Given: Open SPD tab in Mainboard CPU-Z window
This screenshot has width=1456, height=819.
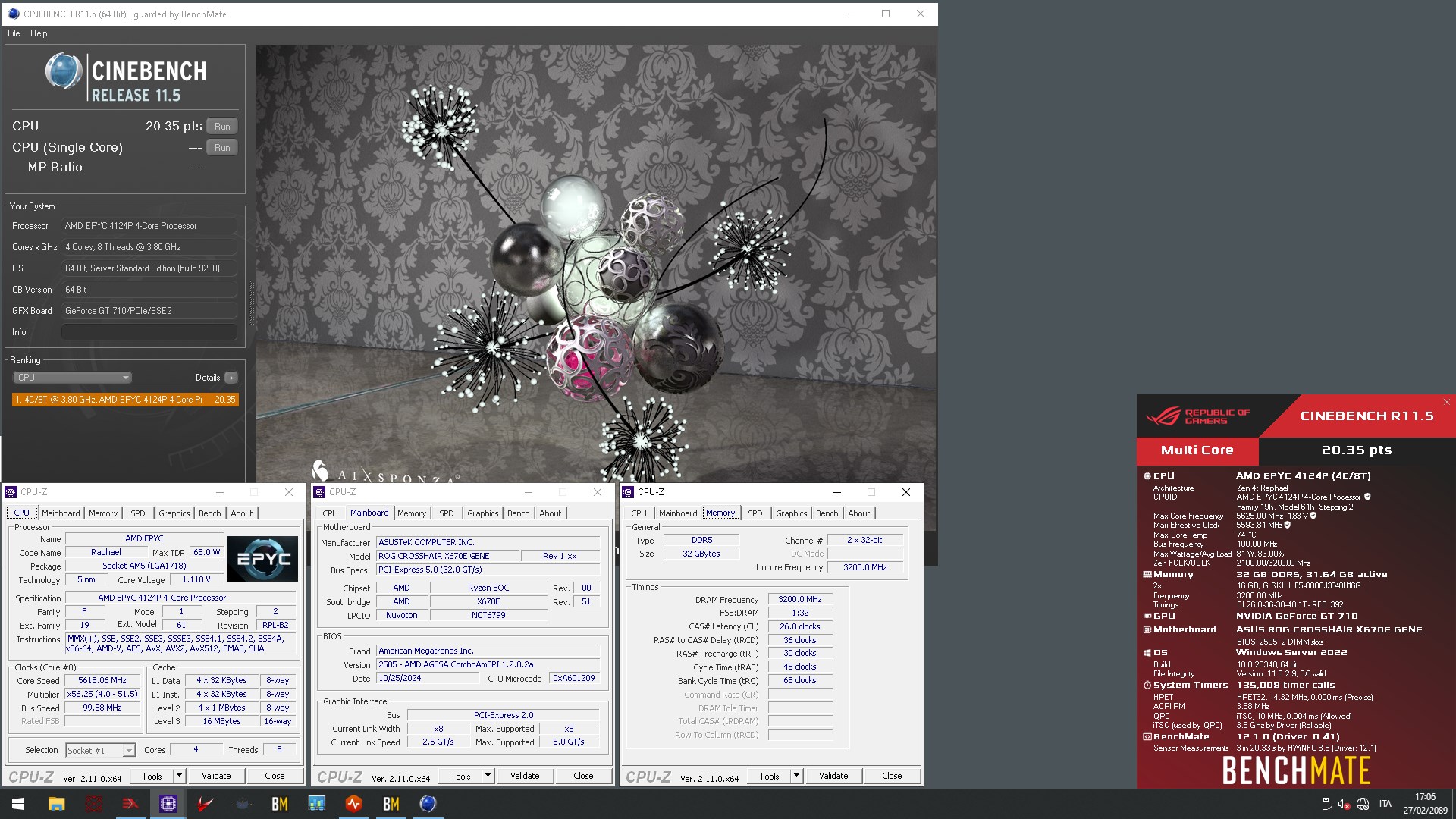Looking at the screenshot, I should pos(447,513).
